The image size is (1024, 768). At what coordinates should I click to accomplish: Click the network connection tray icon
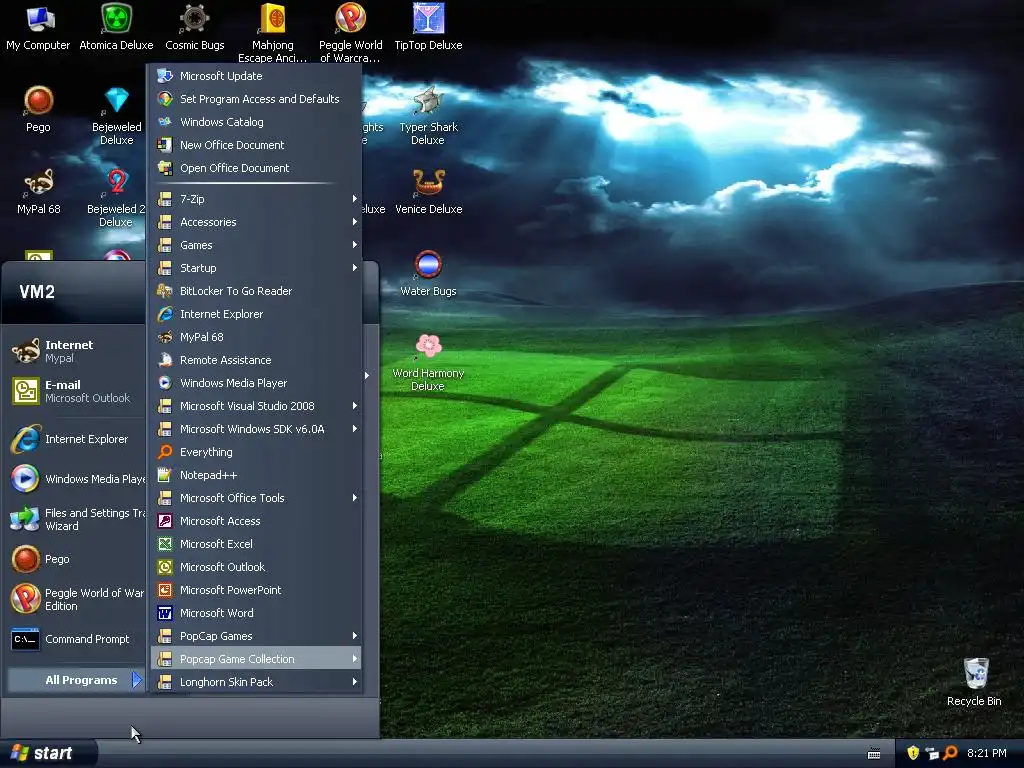click(x=932, y=753)
